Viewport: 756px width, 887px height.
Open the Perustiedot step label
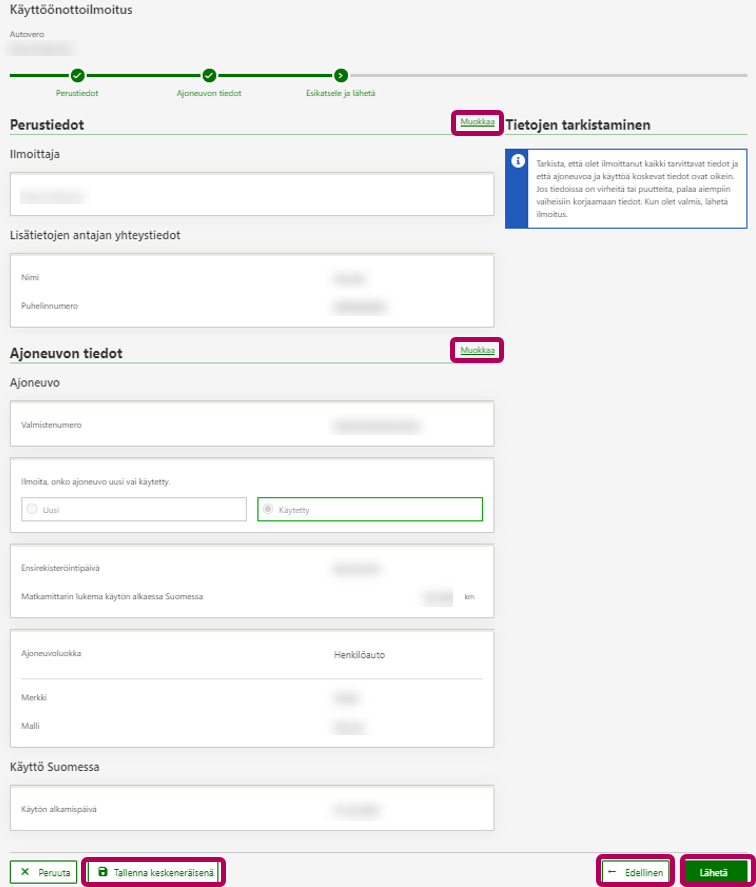tap(77, 93)
